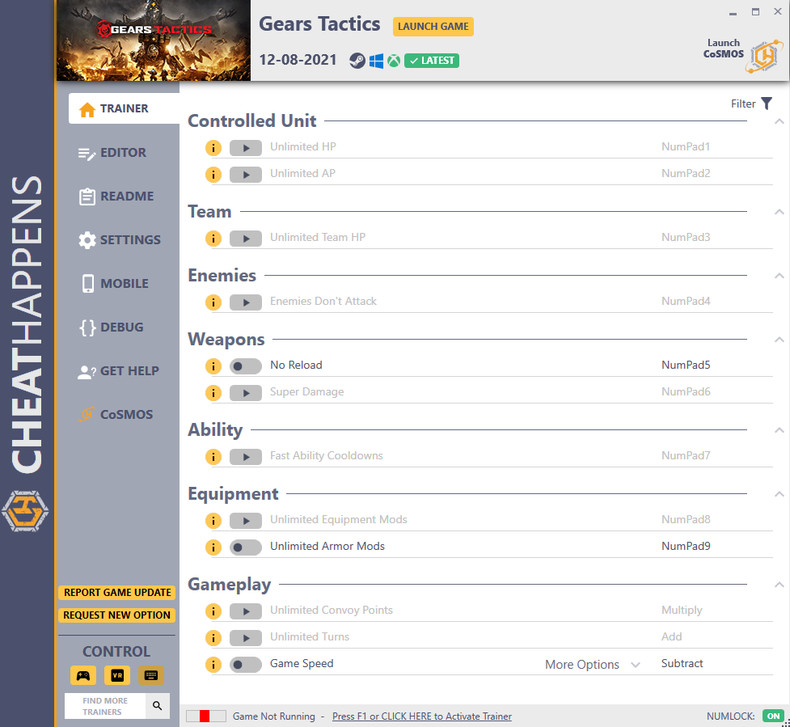The image size is (790, 727).
Task: Click the red activation status indicator
Action: (x=205, y=716)
